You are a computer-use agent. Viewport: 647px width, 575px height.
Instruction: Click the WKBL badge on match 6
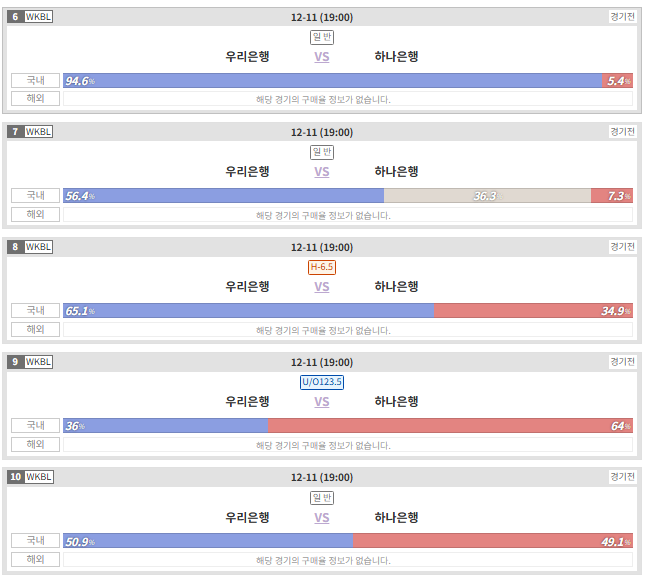click(x=38, y=17)
